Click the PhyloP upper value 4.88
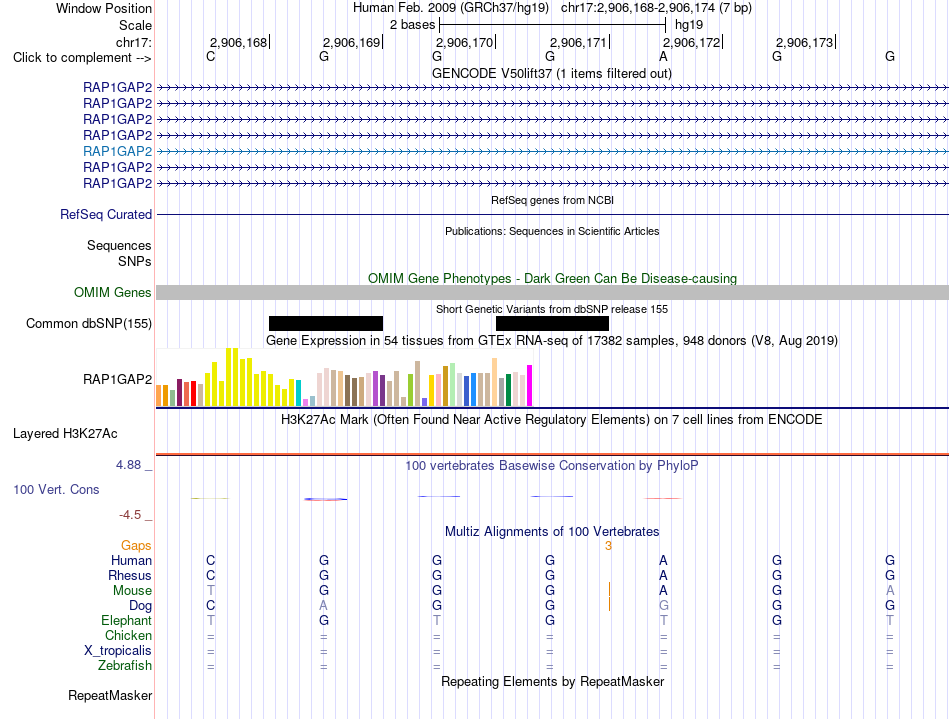 (128, 465)
